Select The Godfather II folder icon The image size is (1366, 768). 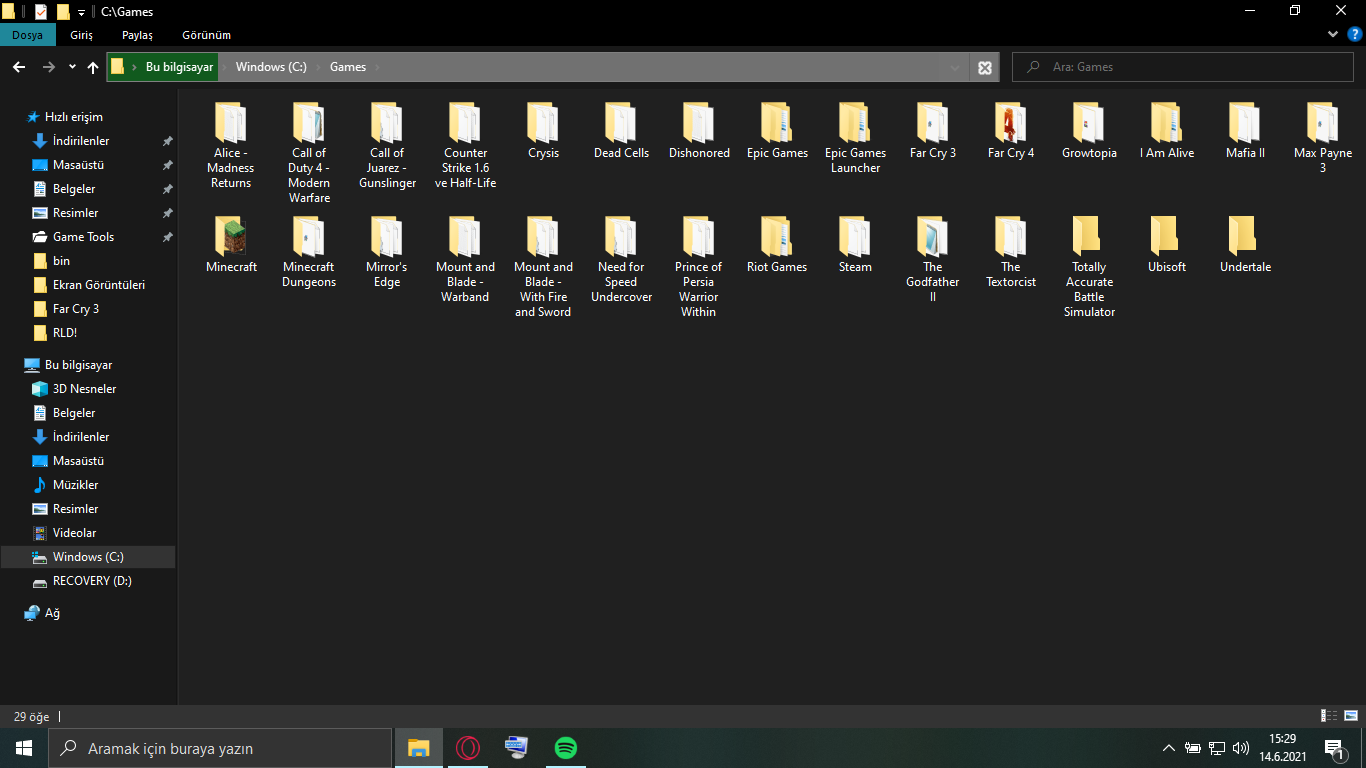coord(933,236)
